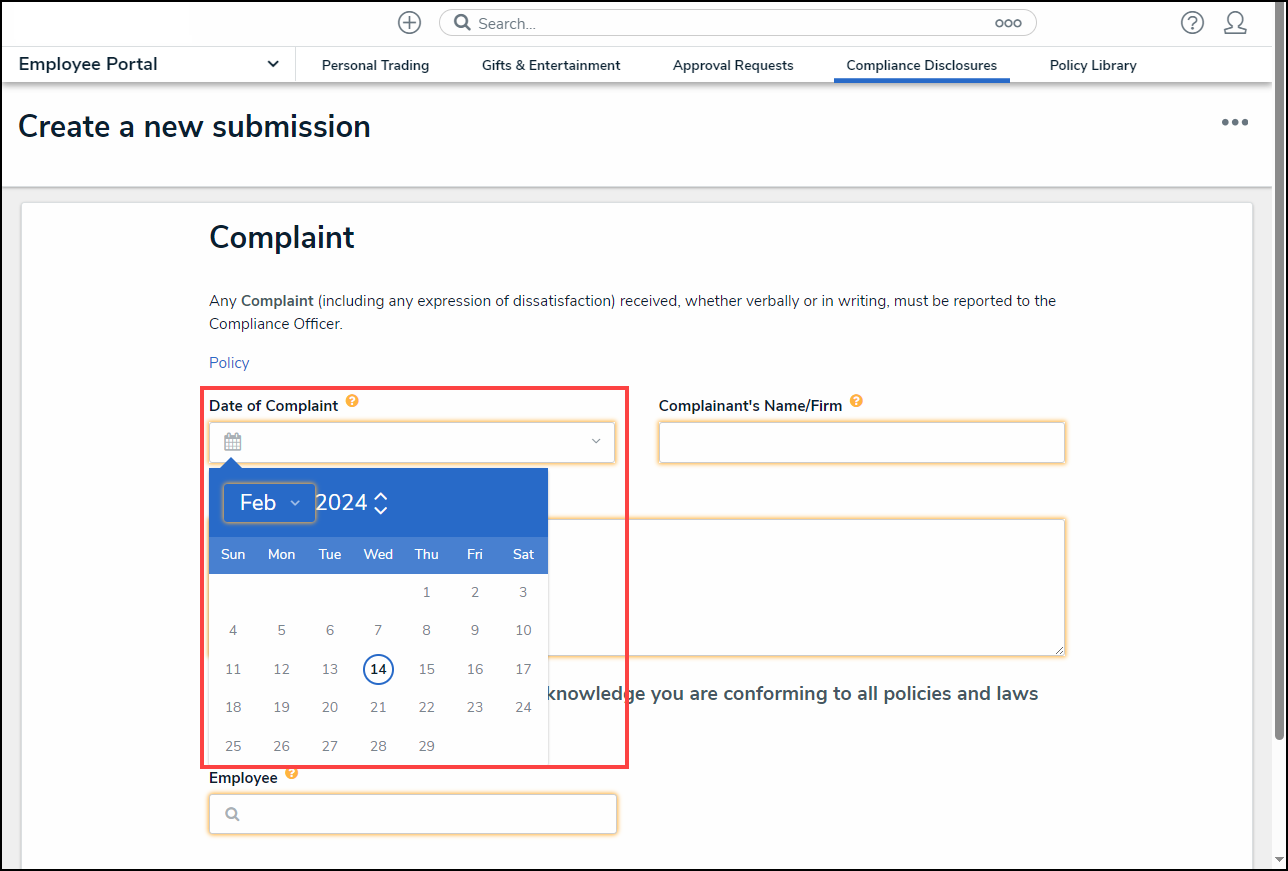The image size is (1288, 871).
Task: Switch to Personal Trading tab
Action: pos(375,65)
